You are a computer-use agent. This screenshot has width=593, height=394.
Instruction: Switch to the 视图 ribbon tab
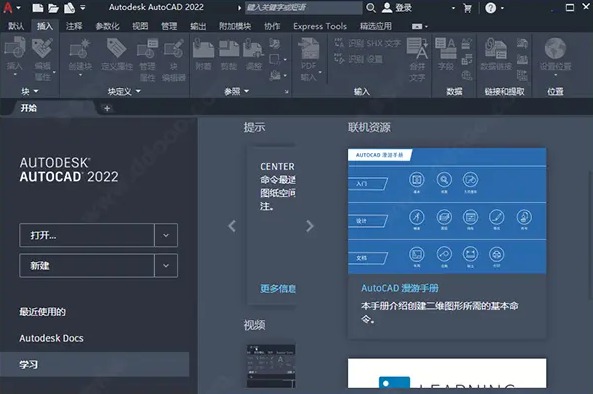pos(140,26)
